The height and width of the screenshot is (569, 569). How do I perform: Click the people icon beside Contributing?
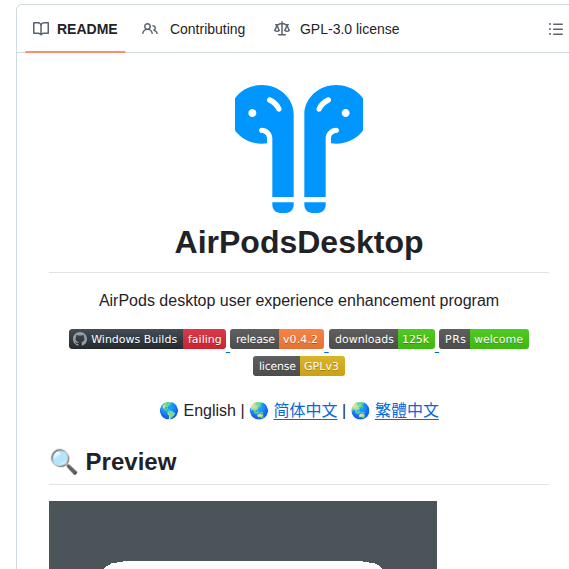pos(150,29)
